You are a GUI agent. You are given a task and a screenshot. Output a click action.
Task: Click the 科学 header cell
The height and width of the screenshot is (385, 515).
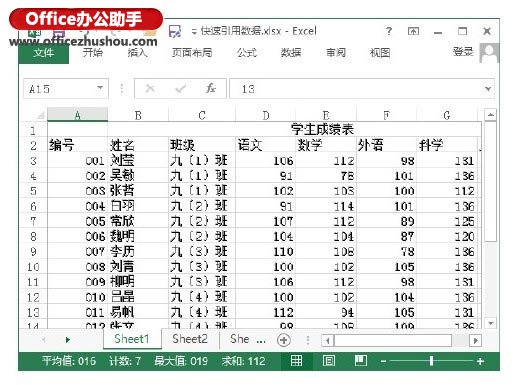point(447,146)
